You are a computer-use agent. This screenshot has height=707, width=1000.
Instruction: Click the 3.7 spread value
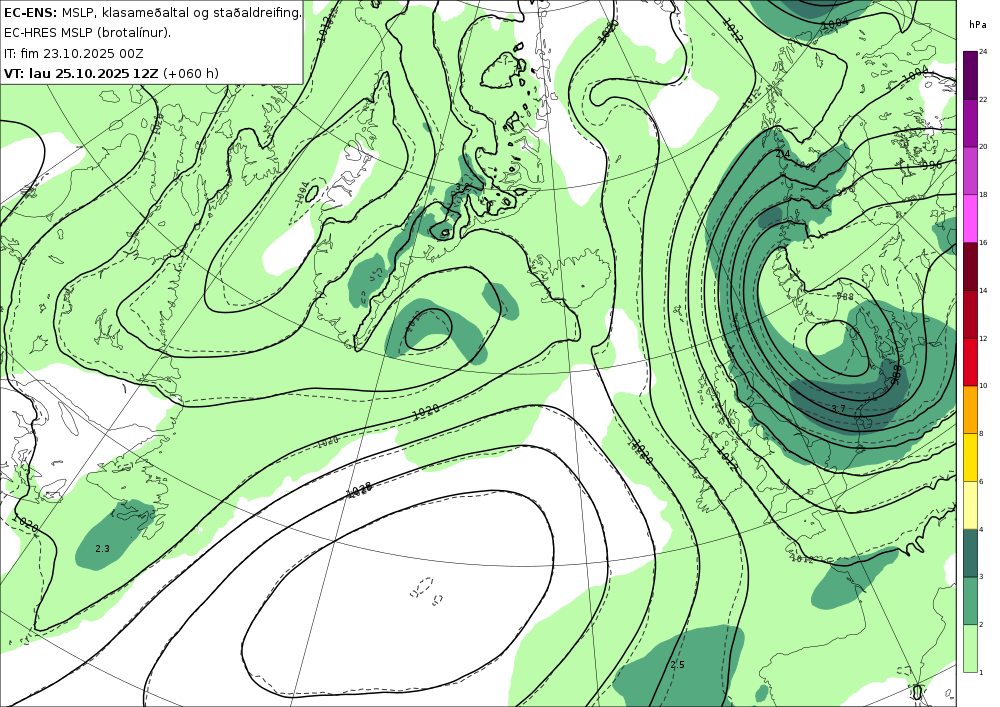[839, 409]
